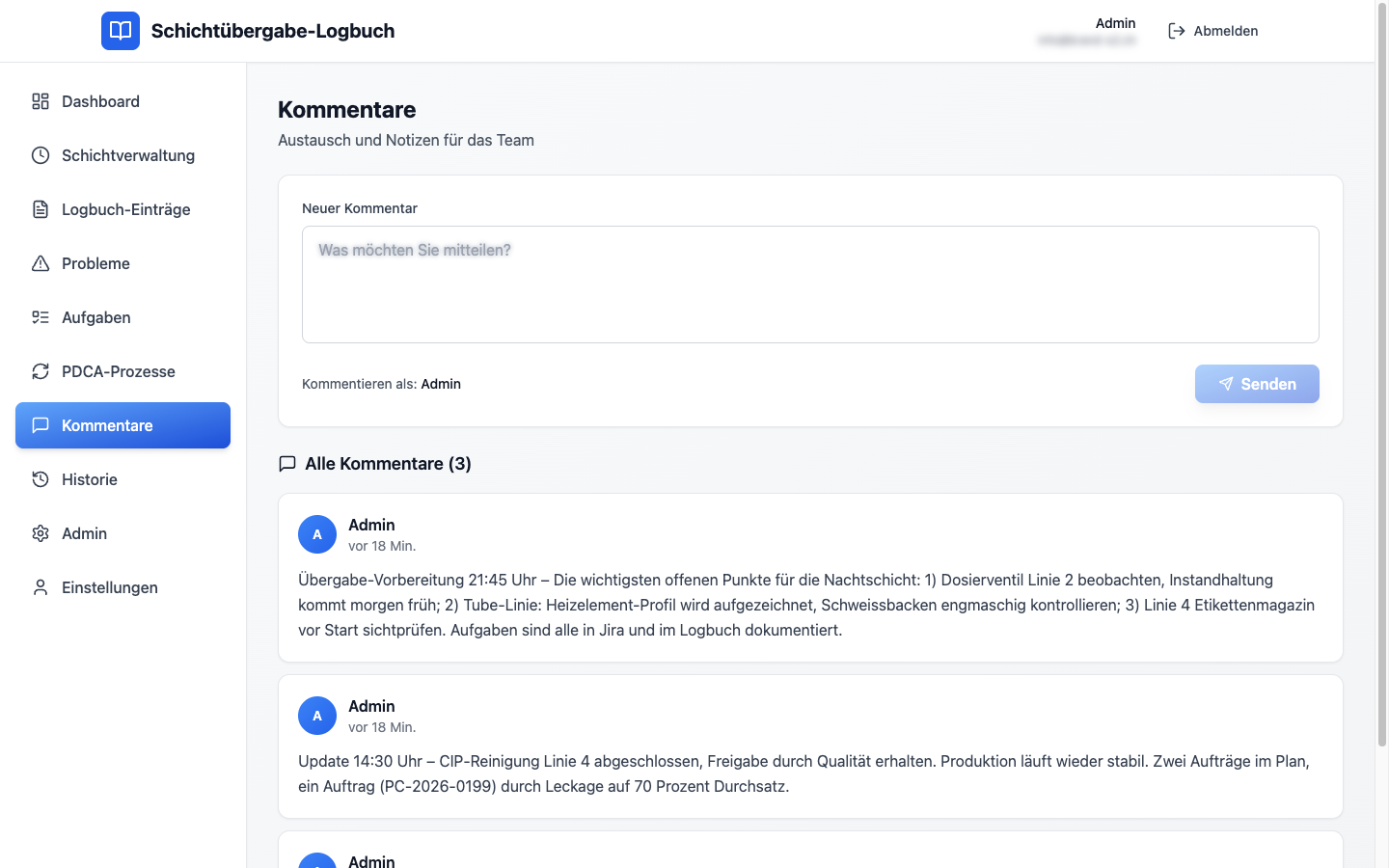Click the page's vertical scrollbar thumb
This screenshot has width=1389, height=868.
click(x=1381, y=386)
